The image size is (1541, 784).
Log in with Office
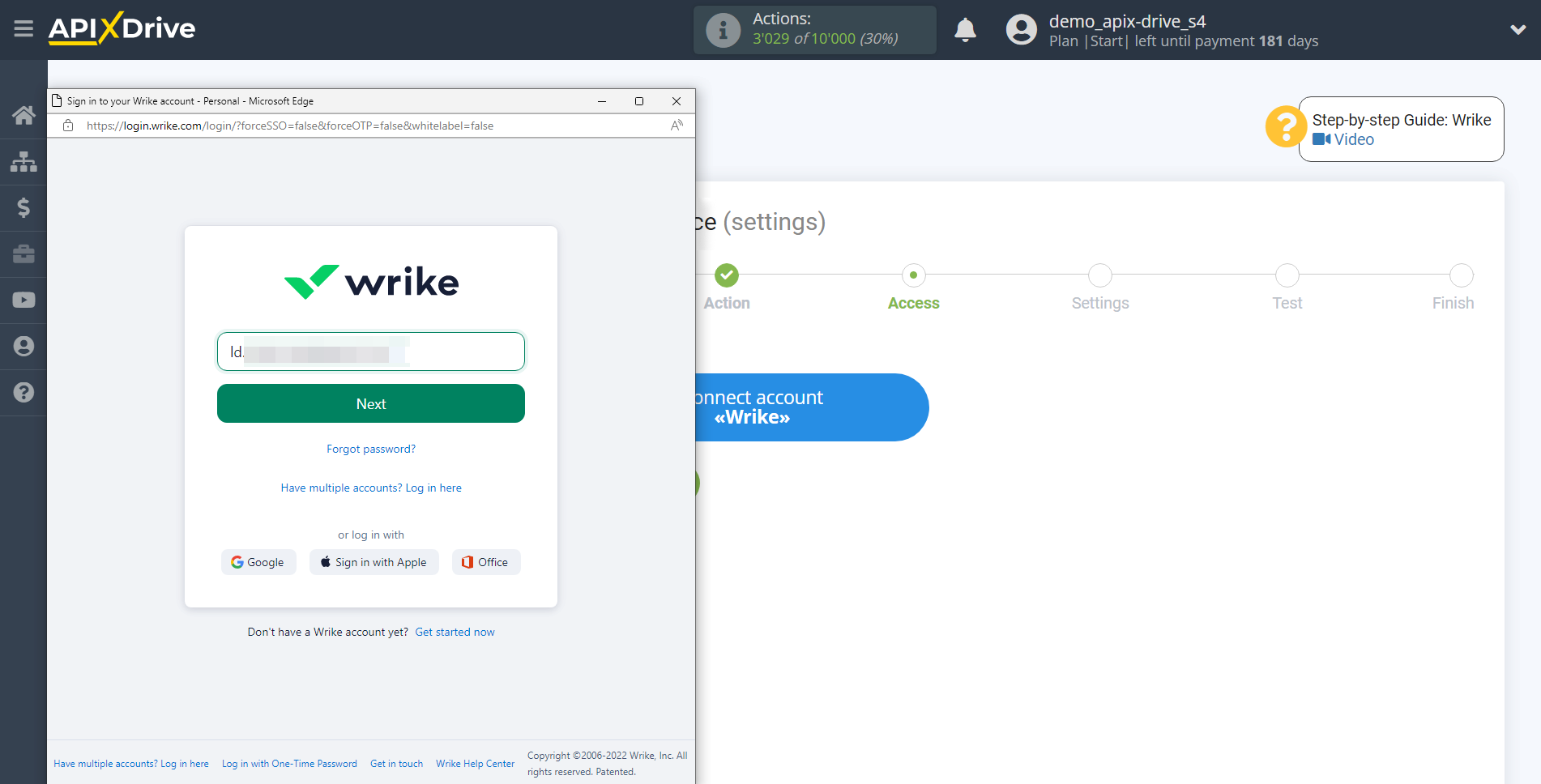(x=486, y=562)
